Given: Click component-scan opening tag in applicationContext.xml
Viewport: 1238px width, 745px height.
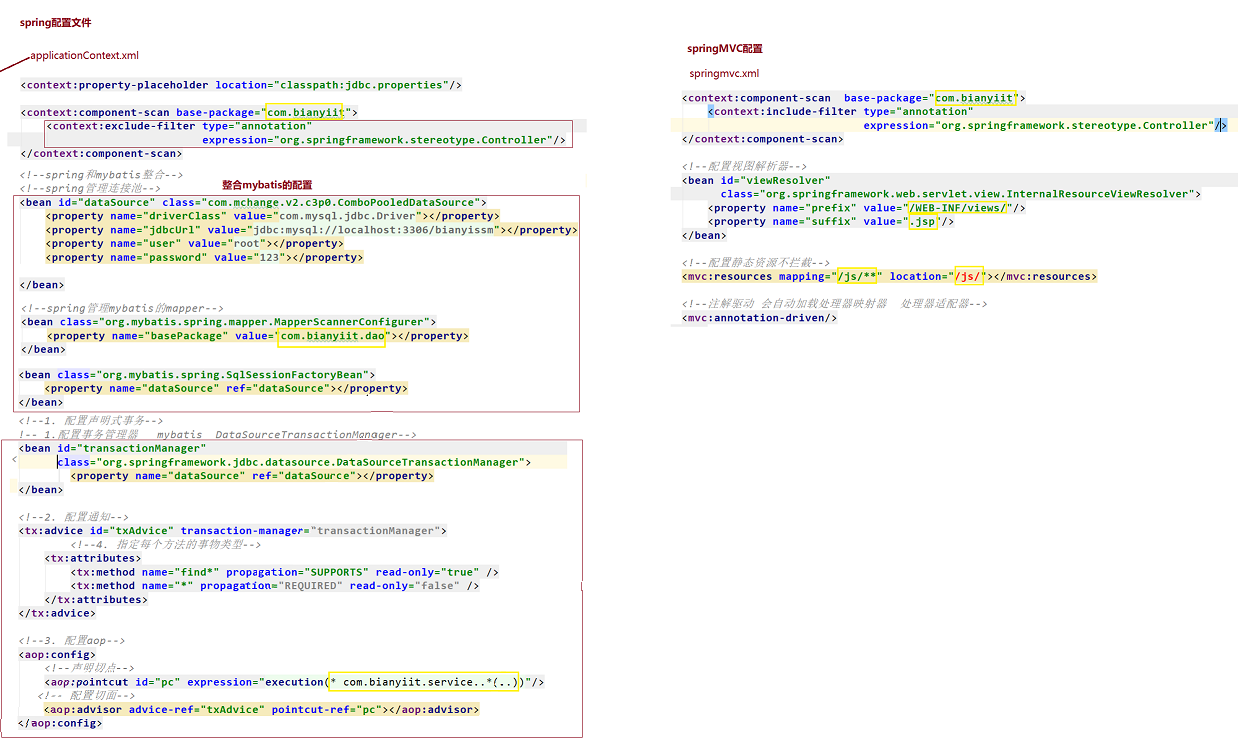Looking at the screenshot, I should [x=189, y=113].
